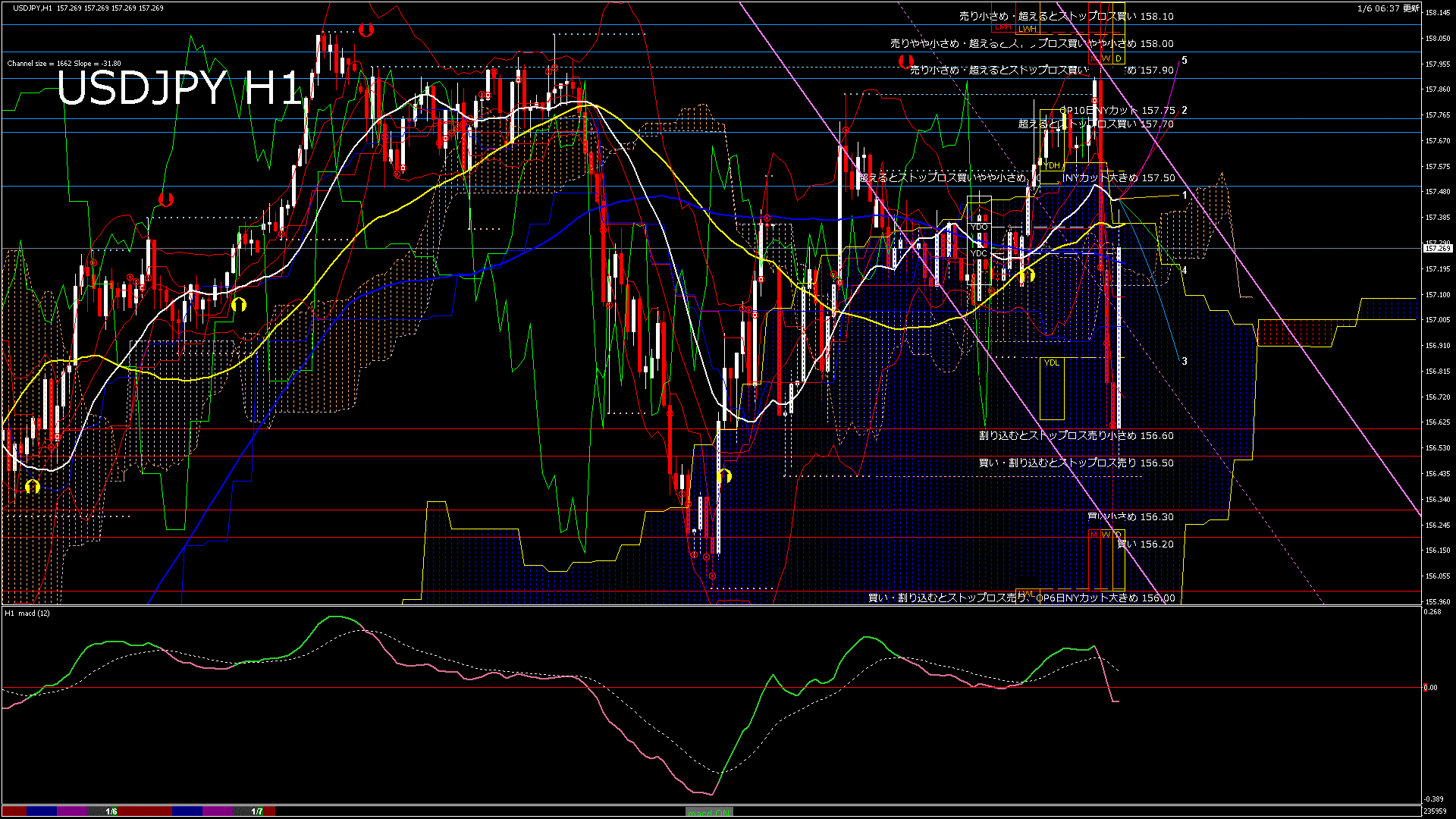Select the 1/7 date marker on the session bar

(x=257, y=811)
